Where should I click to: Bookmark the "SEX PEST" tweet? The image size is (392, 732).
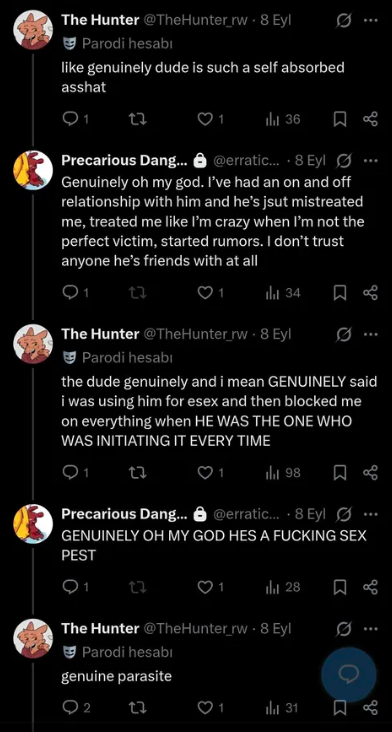click(340, 587)
